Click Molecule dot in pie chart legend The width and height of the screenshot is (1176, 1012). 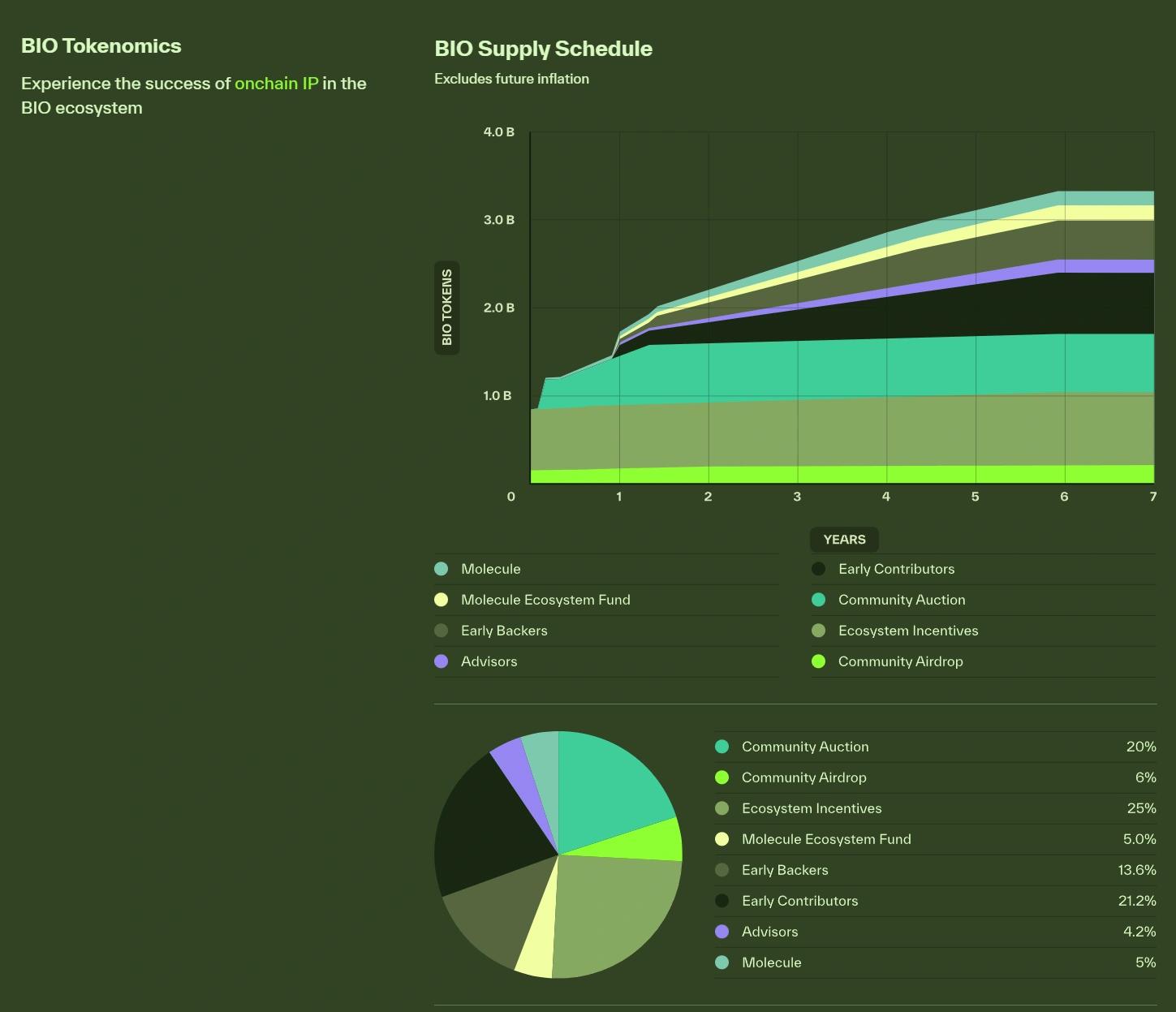pyautogui.click(x=722, y=962)
